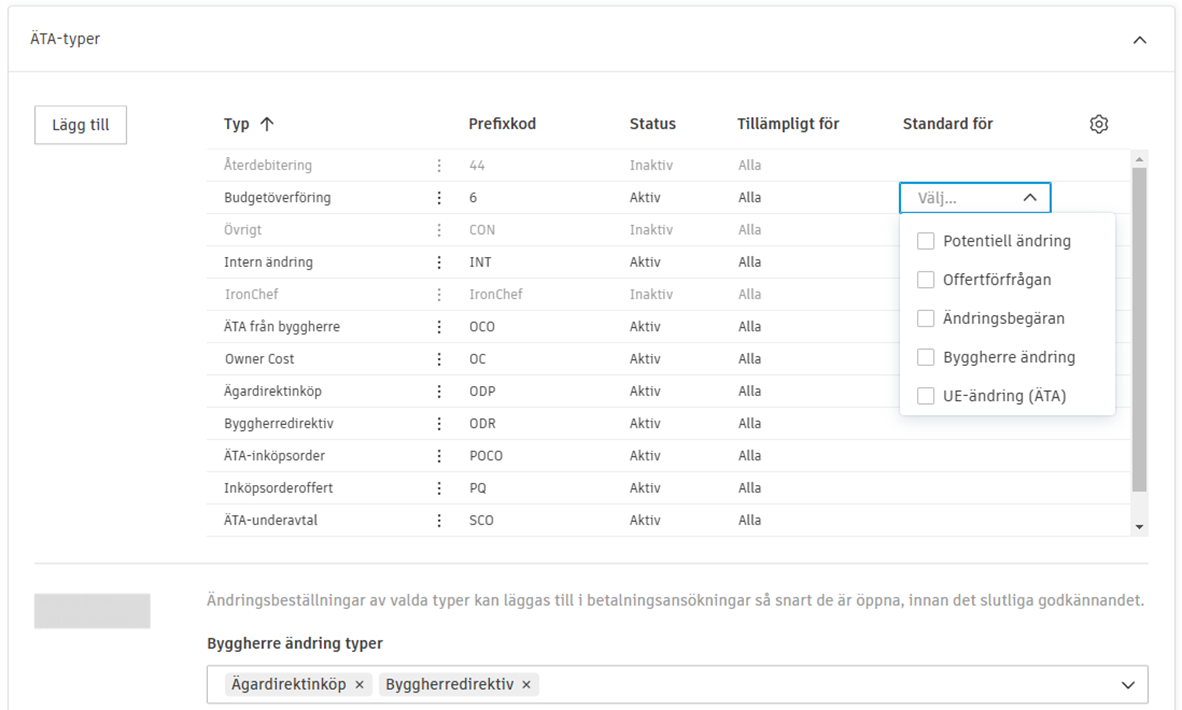Sort table by the Typ column arrow
Viewport: 1182px width, 710px height.
pos(266,124)
